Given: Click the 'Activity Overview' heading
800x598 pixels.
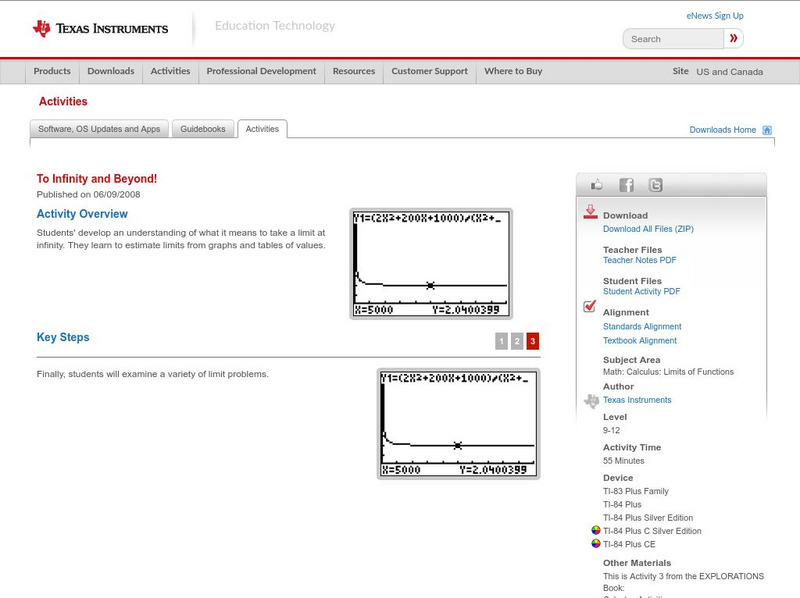Looking at the screenshot, I should tap(82, 214).
